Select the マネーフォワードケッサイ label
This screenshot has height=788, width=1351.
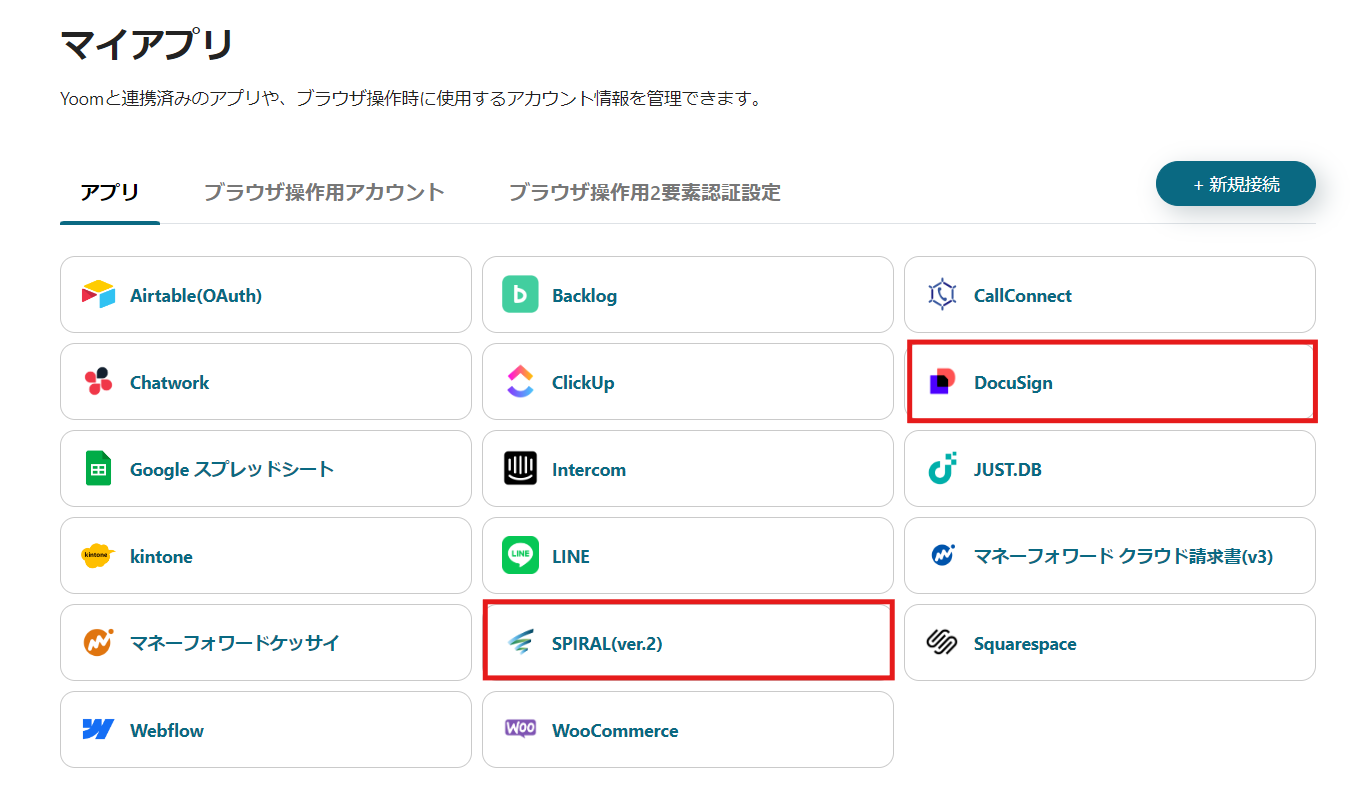pos(235,644)
